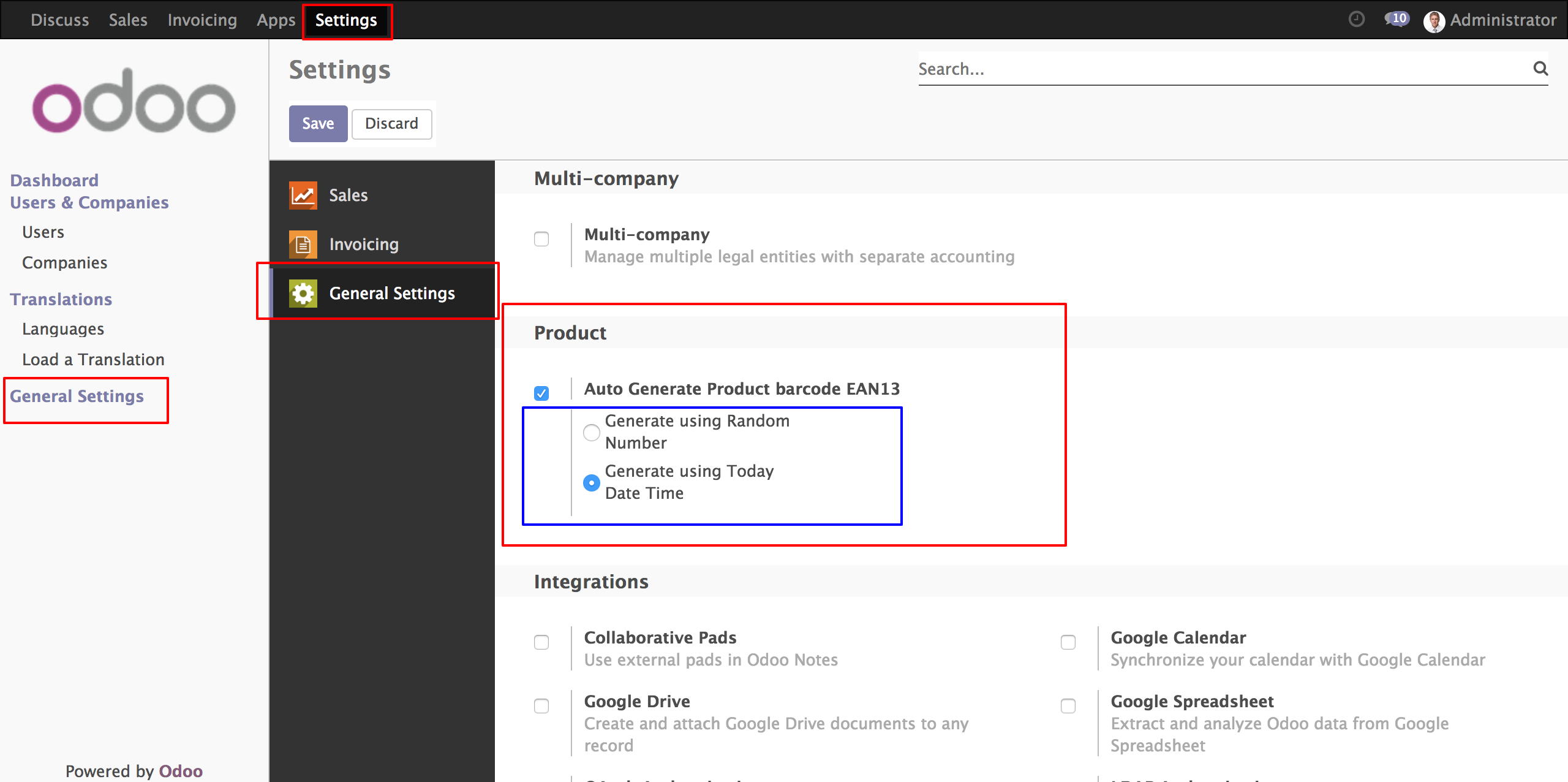Click the Invoicing document icon in sidebar
The image size is (1568, 782).
[x=303, y=245]
